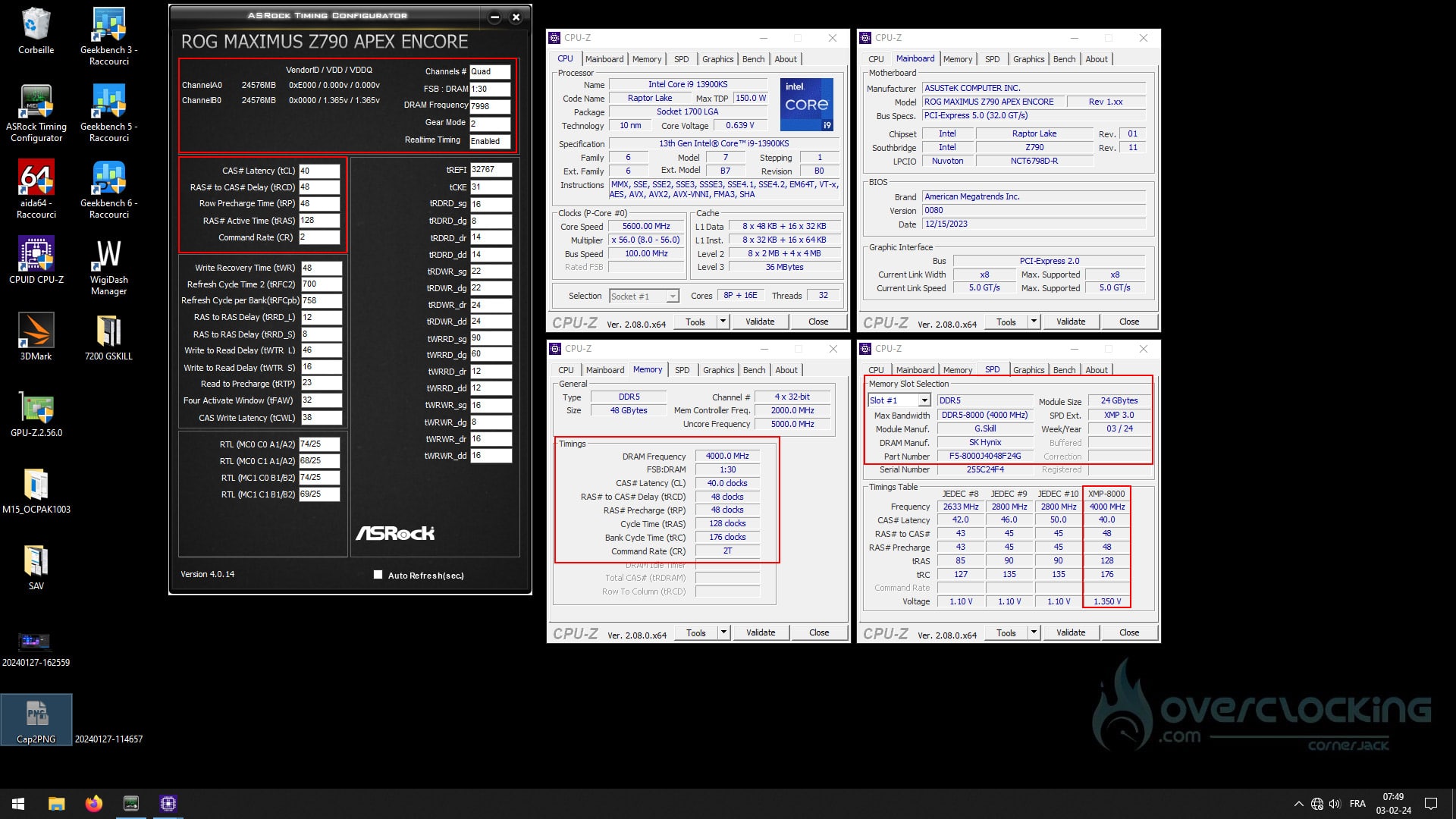Launch Firefox from the taskbar
Screen dimensions: 1456x819
click(94, 803)
